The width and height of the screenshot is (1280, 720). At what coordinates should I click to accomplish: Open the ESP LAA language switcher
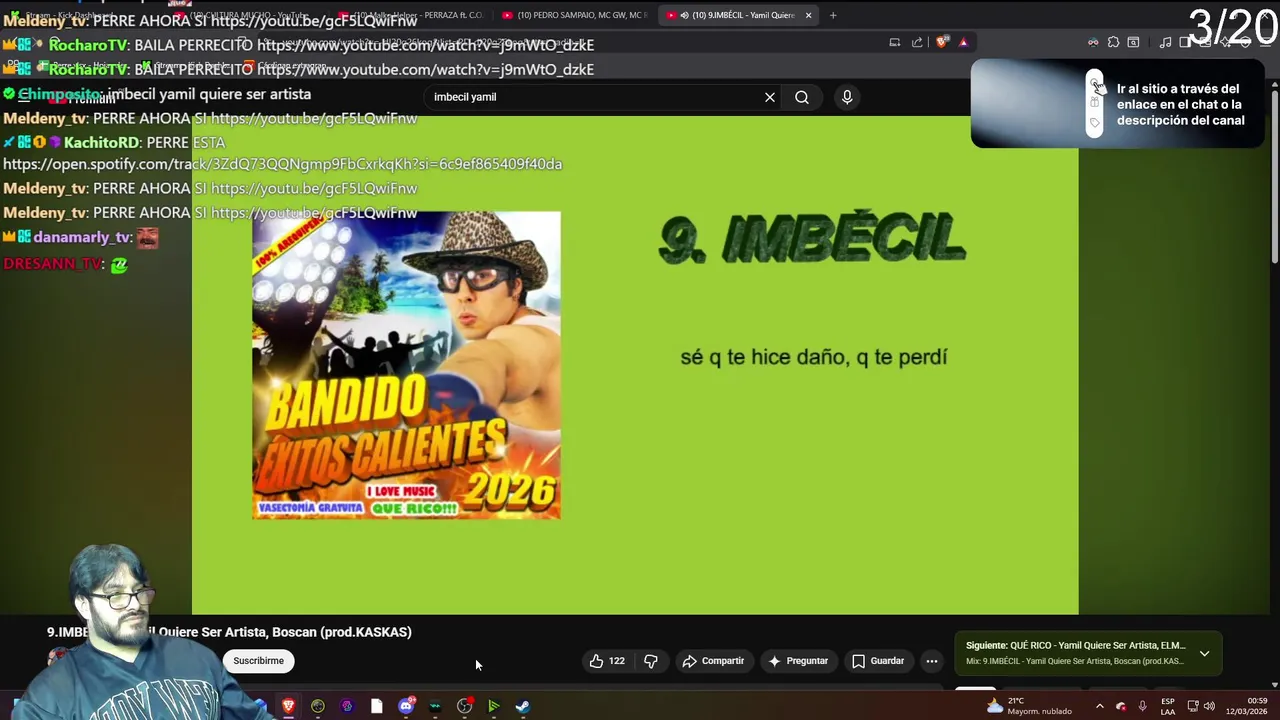(1168, 706)
